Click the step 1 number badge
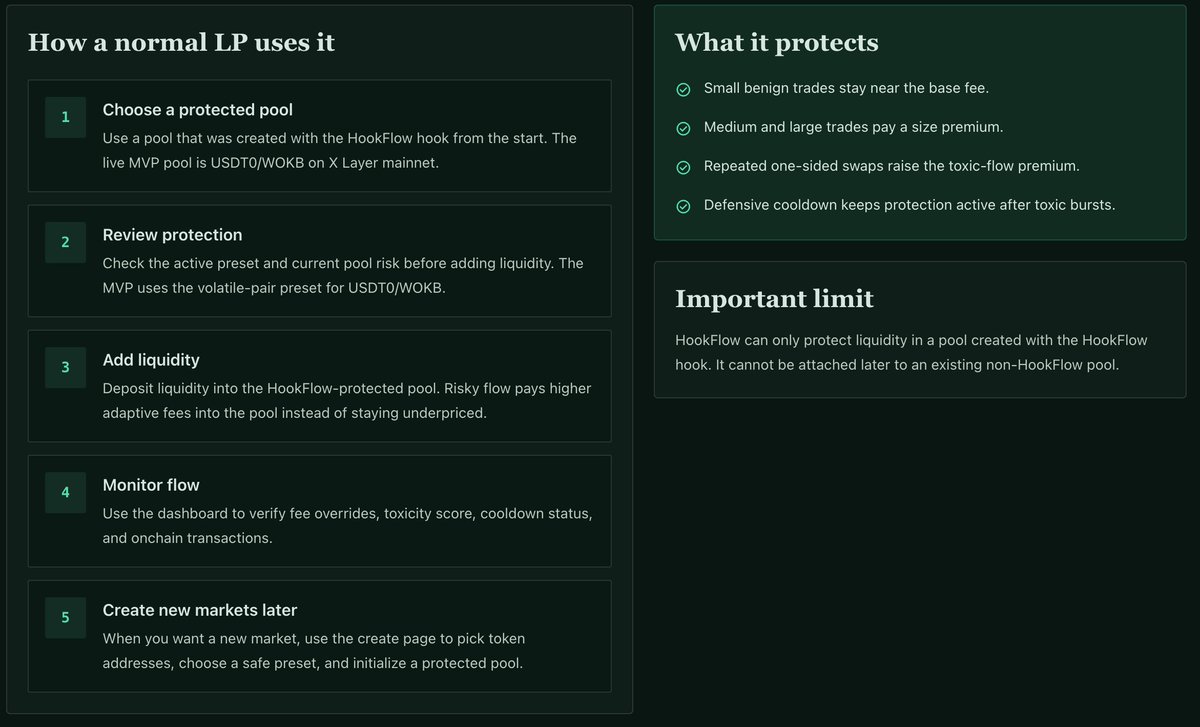 [66, 117]
